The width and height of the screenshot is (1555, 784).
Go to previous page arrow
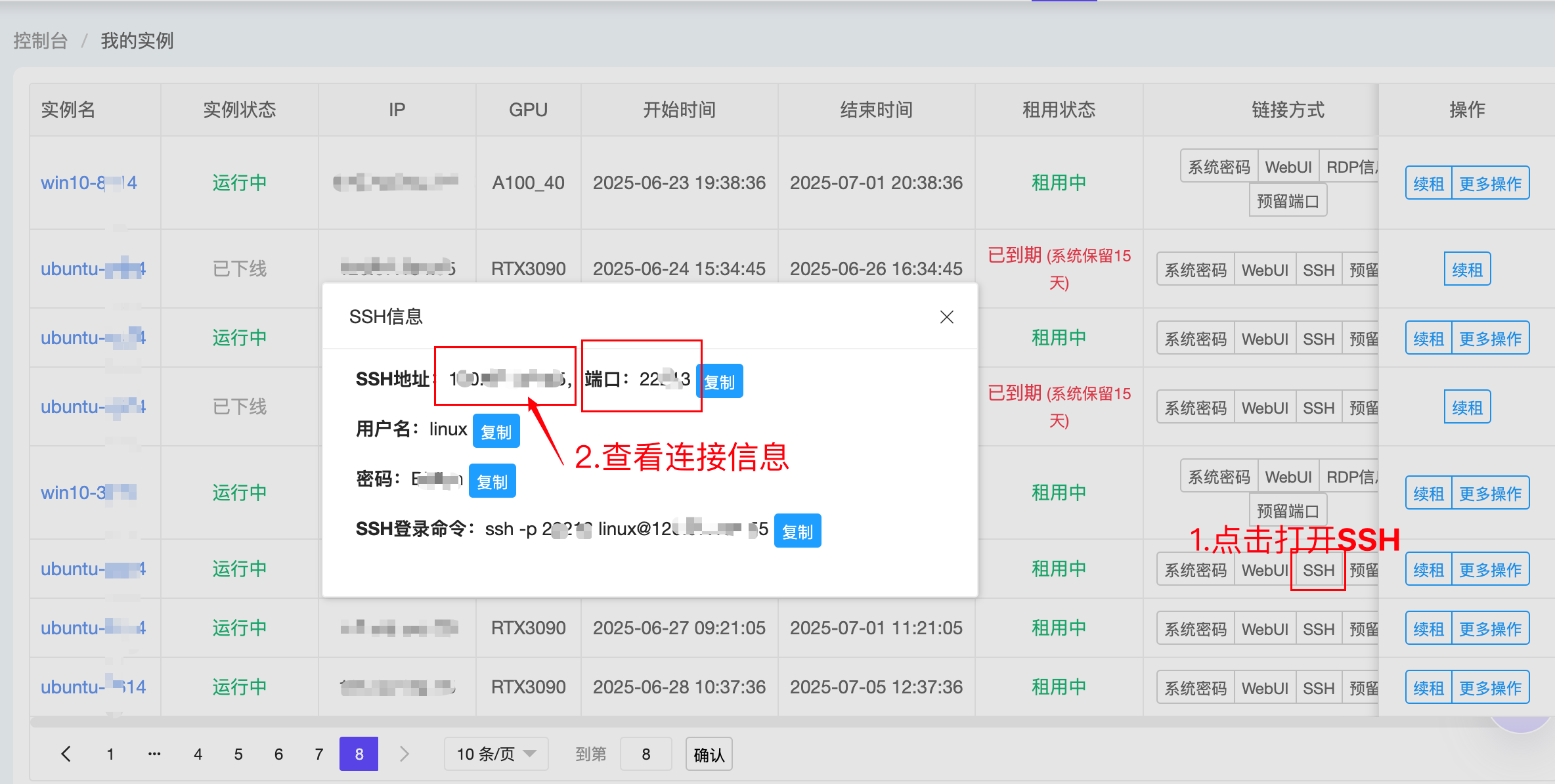(x=66, y=754)
